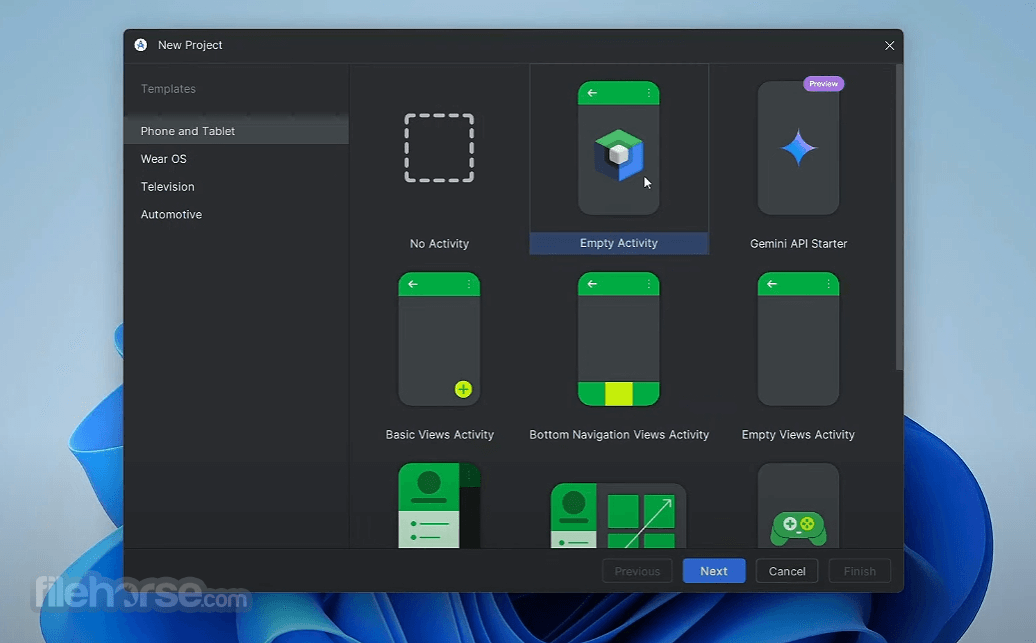Select the Basic Views Activity phone thumbnail

pos(439,339)
